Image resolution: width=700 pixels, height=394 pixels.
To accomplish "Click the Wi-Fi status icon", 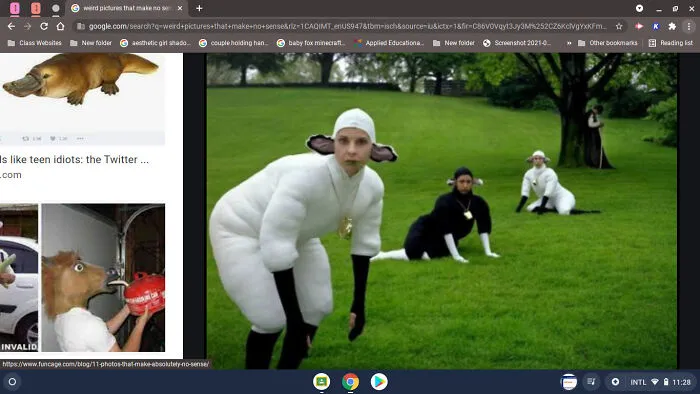I will coord(655,382).
